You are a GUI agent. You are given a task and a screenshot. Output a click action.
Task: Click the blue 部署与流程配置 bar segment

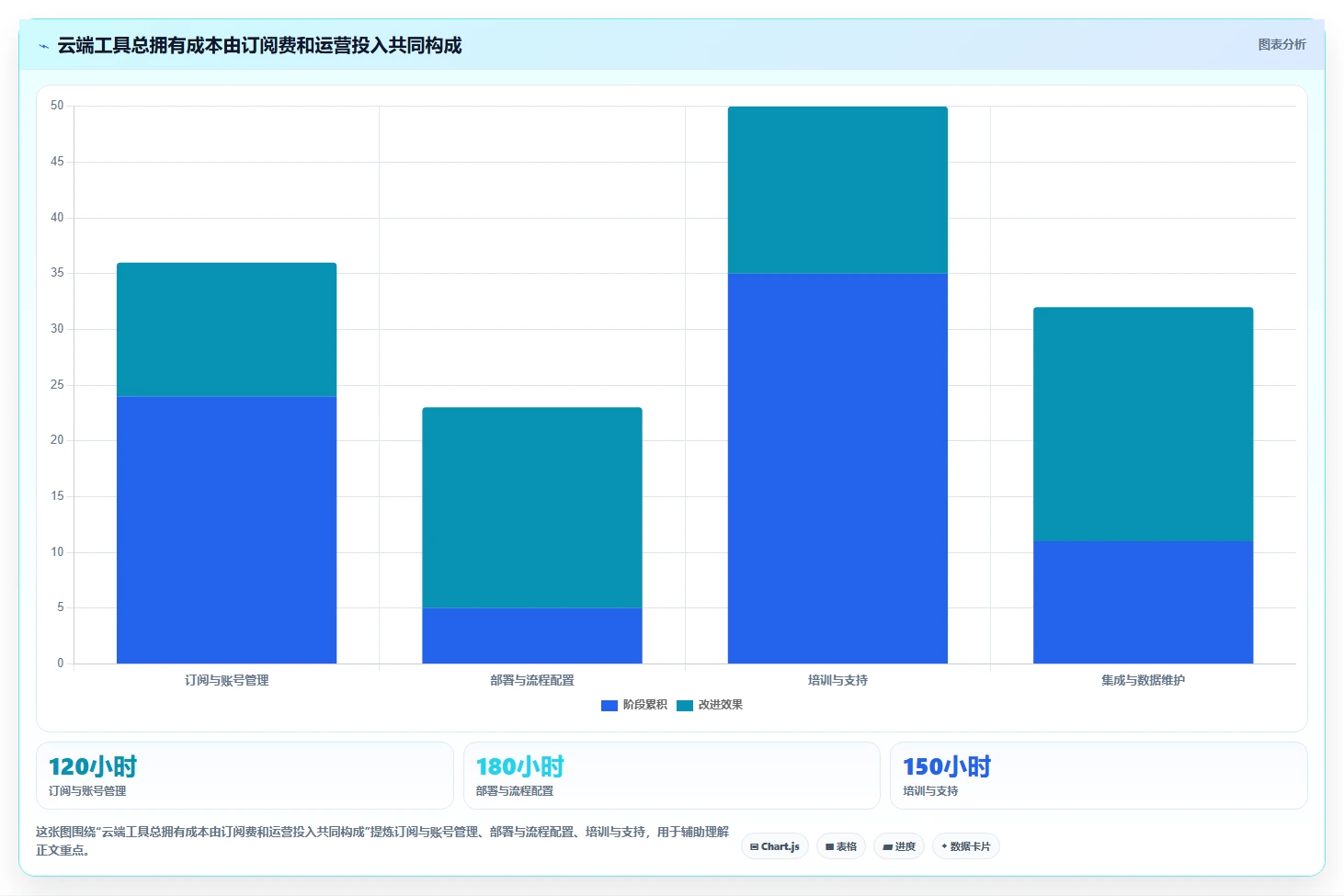click(x=532, y=635)
